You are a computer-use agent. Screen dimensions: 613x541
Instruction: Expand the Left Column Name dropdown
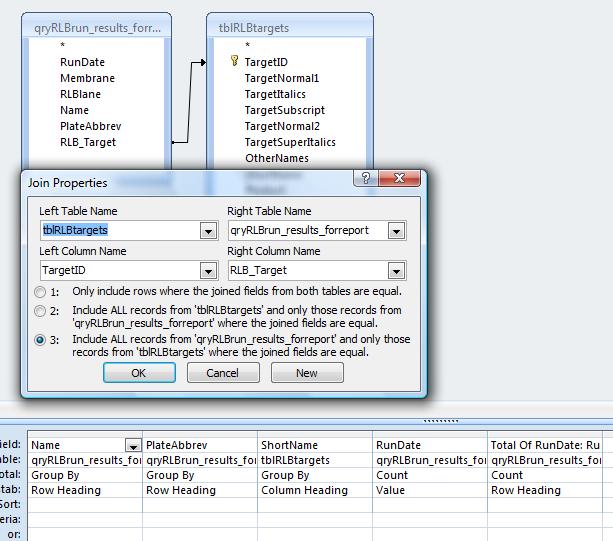click(208, 270)
